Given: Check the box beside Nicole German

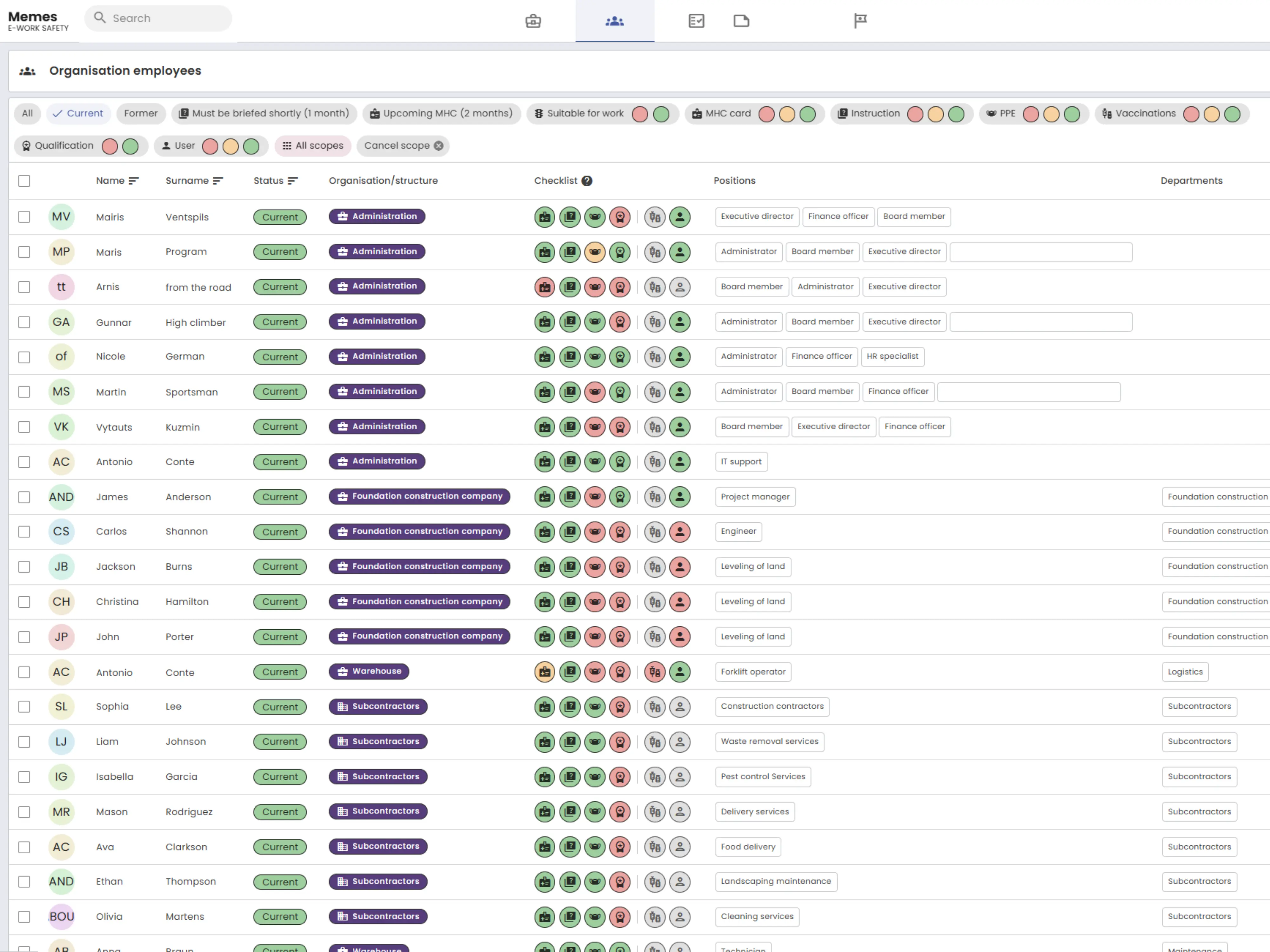Looking at the screenshot, I should [24, 357].
